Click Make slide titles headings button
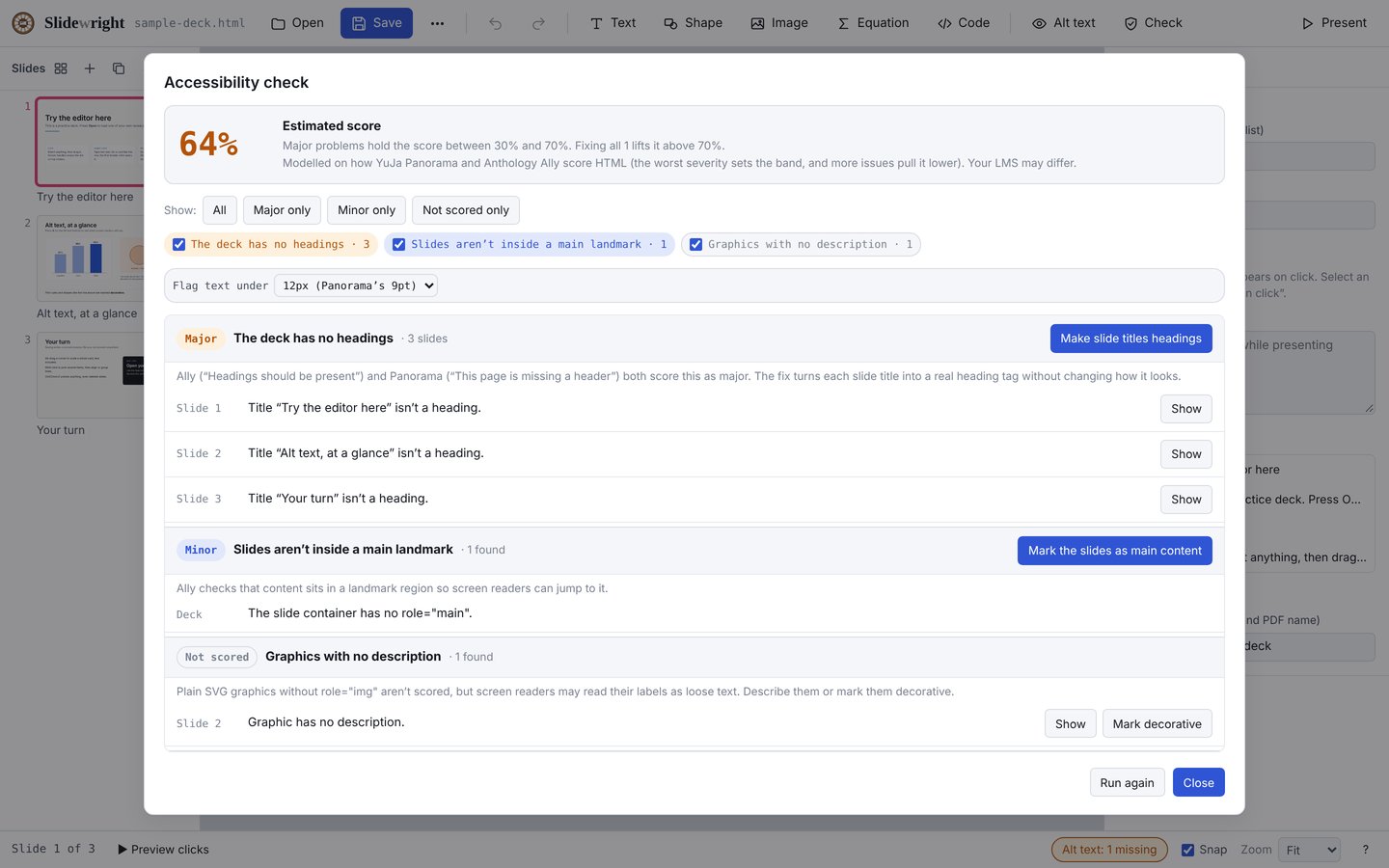1389x868 pixels. click(1130, 339)
